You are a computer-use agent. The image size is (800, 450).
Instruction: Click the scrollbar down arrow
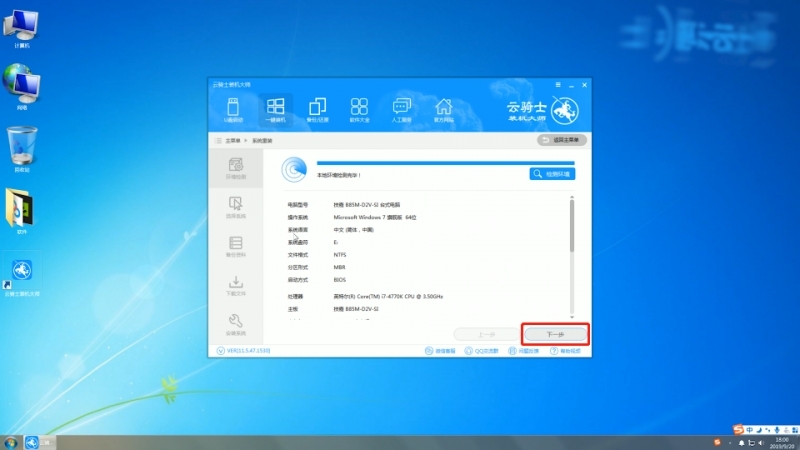(572, 317)
